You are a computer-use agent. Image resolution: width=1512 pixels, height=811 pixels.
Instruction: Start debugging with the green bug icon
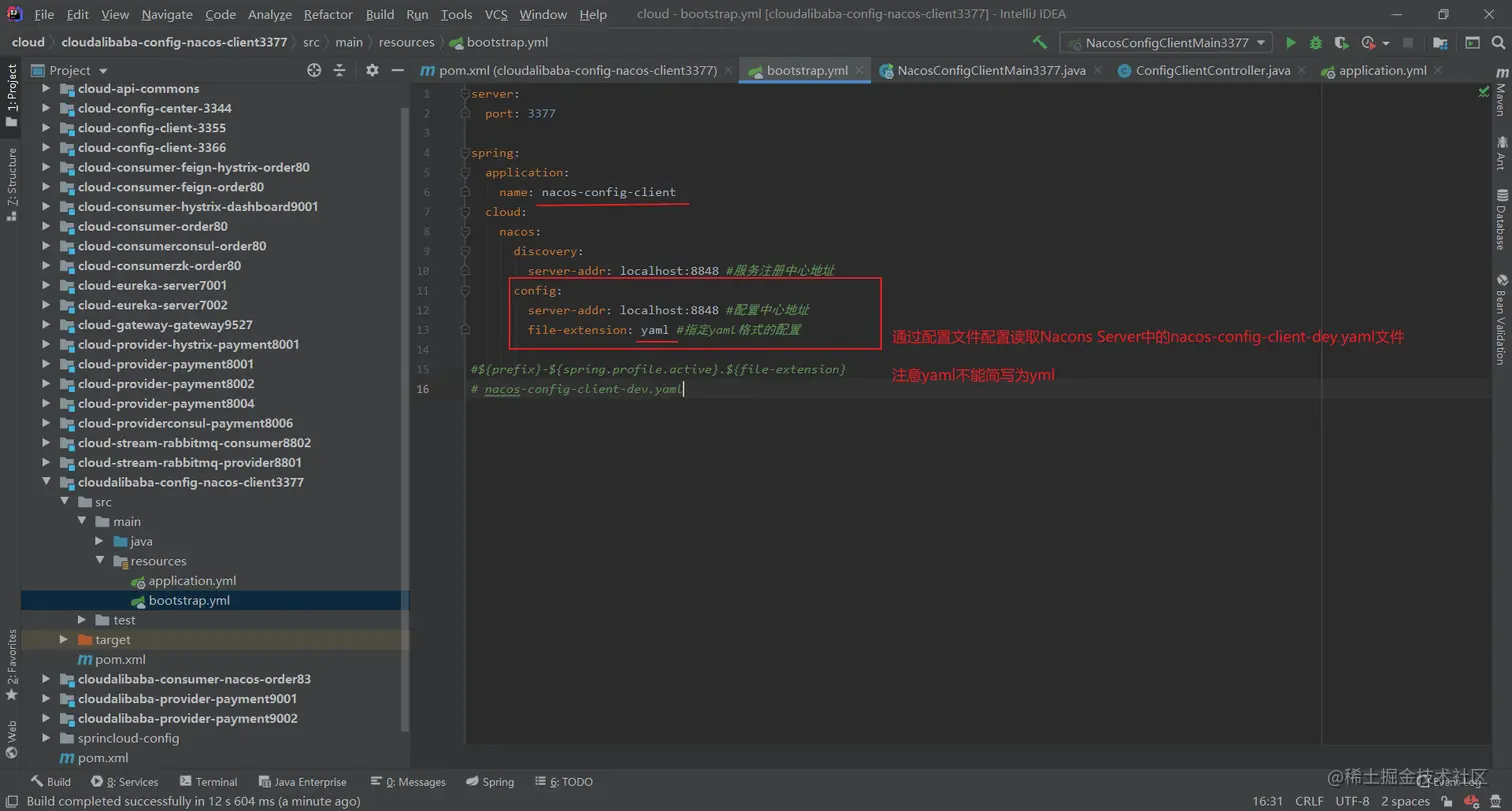pos(1316,43)
